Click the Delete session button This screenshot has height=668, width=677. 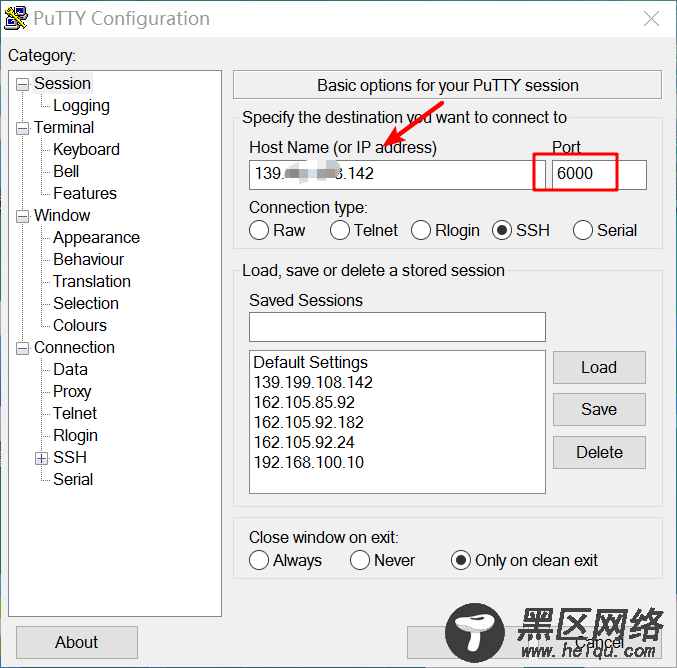[x=599, y=453]
